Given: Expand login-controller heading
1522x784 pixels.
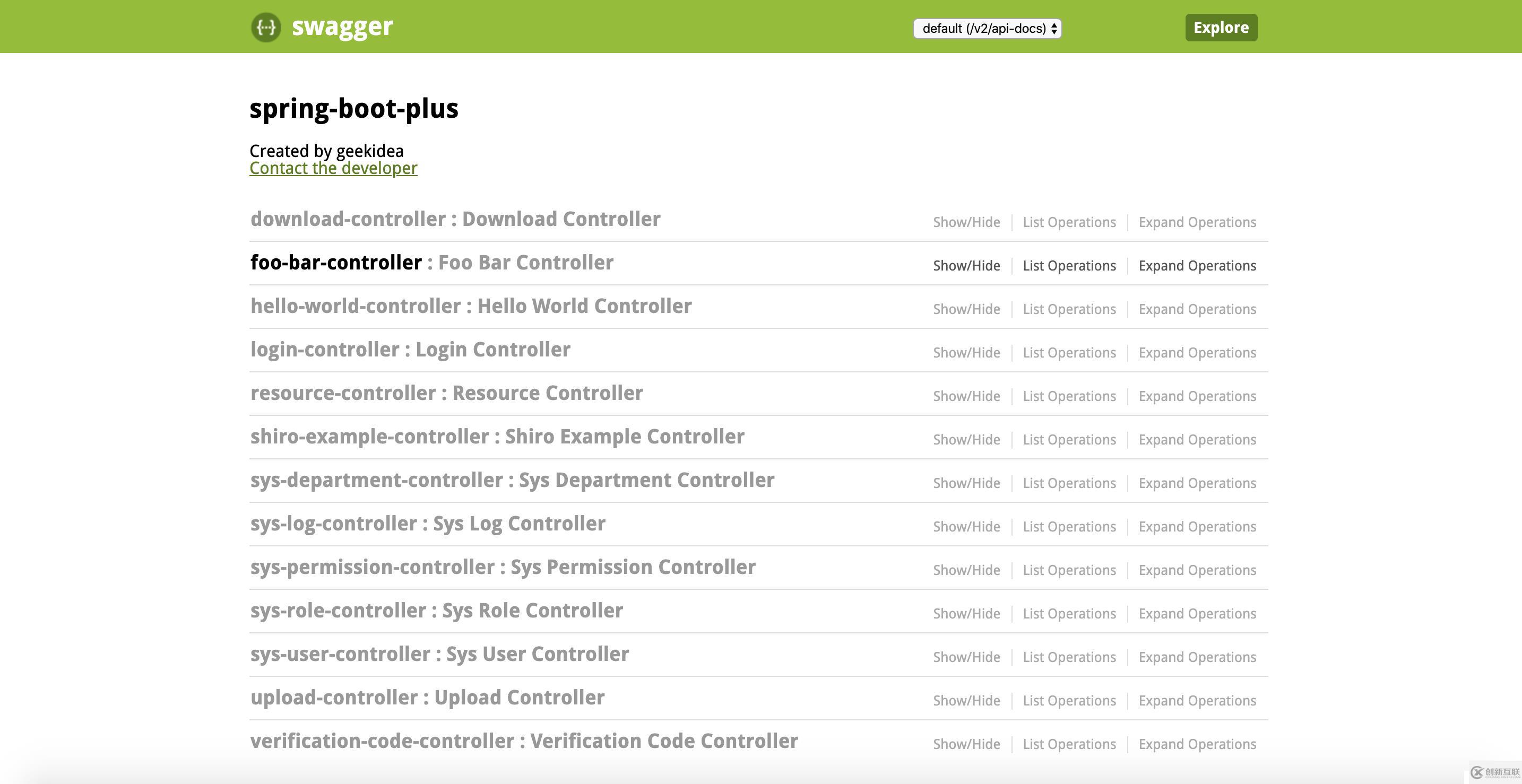Looking at the screenshot, I should [410, 350].
